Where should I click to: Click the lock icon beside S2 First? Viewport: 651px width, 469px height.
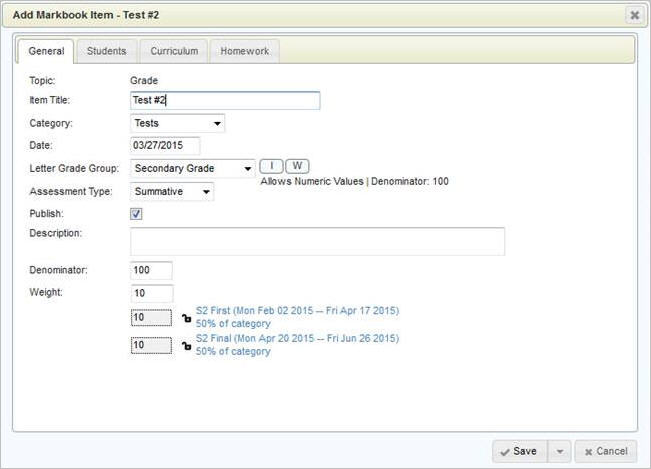point(186,318)
